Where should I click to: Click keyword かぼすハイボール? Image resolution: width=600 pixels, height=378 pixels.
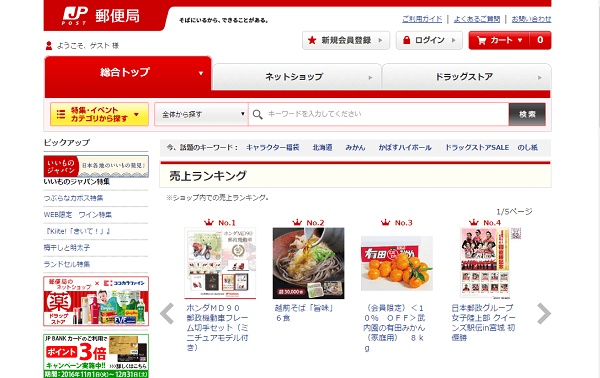click(x=405, y=148)
